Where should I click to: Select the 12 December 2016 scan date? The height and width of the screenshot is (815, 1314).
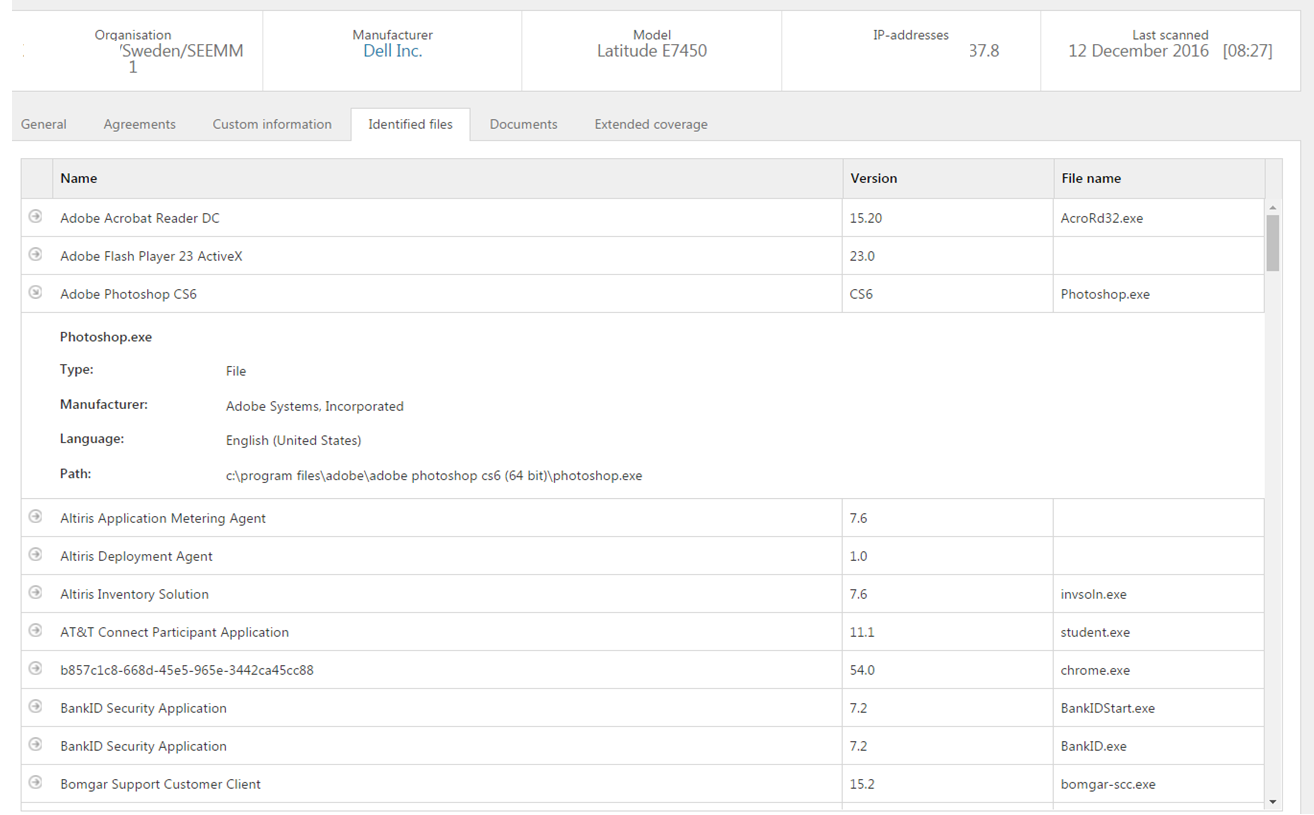pyautogui.click(x=1138, y=51)
